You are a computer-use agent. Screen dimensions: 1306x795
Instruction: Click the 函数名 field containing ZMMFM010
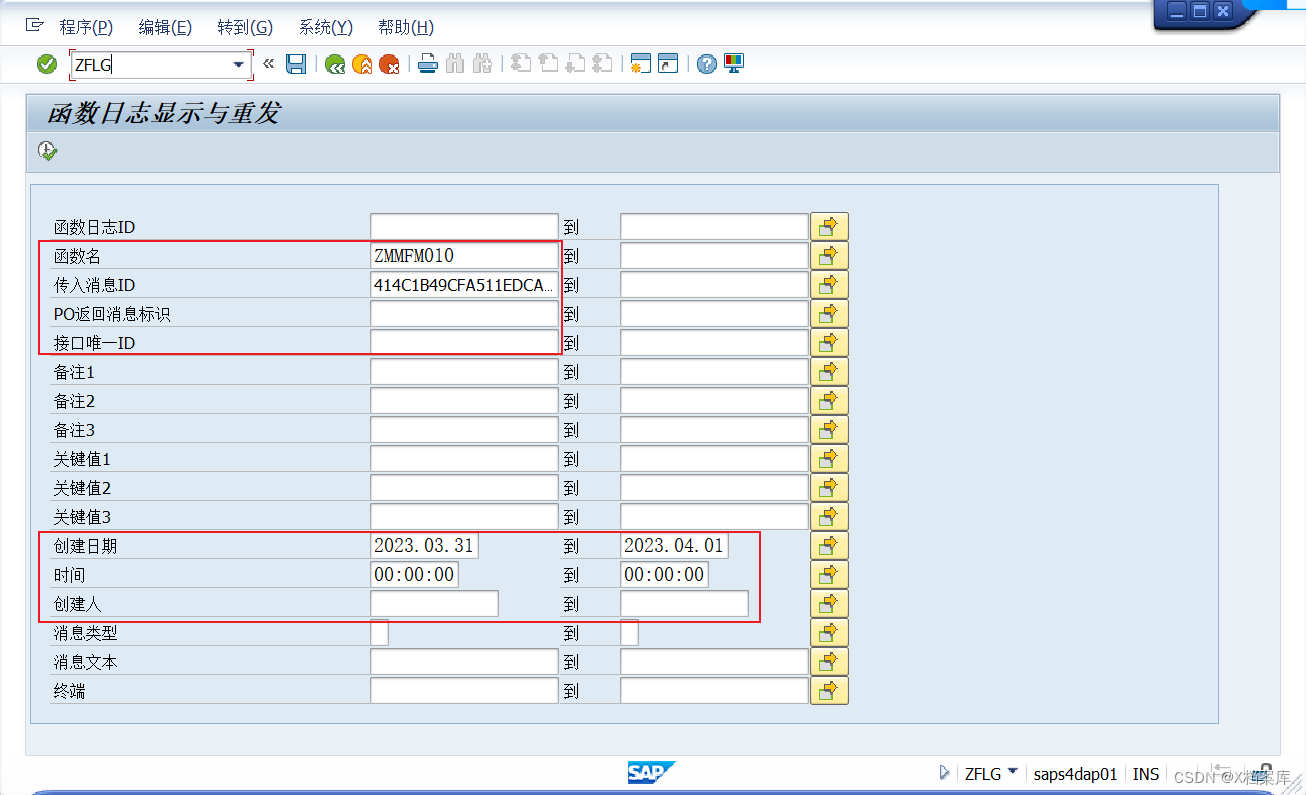tap(464, 256)
